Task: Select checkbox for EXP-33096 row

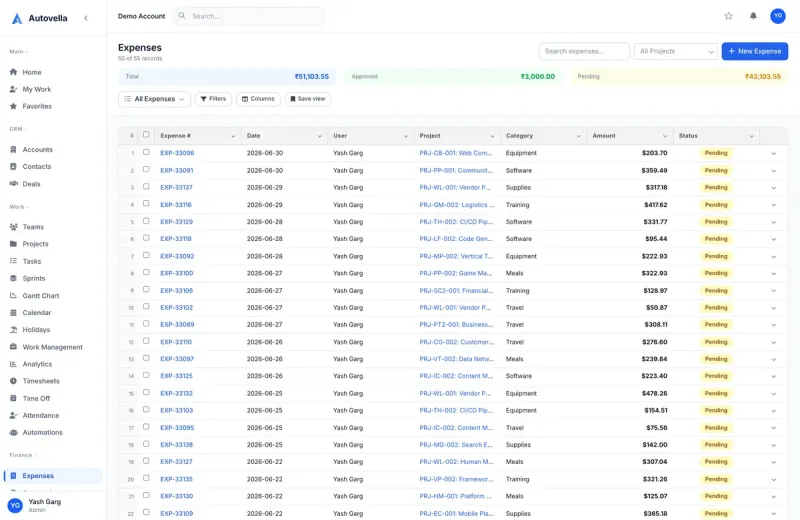Action: coord(146,152)
